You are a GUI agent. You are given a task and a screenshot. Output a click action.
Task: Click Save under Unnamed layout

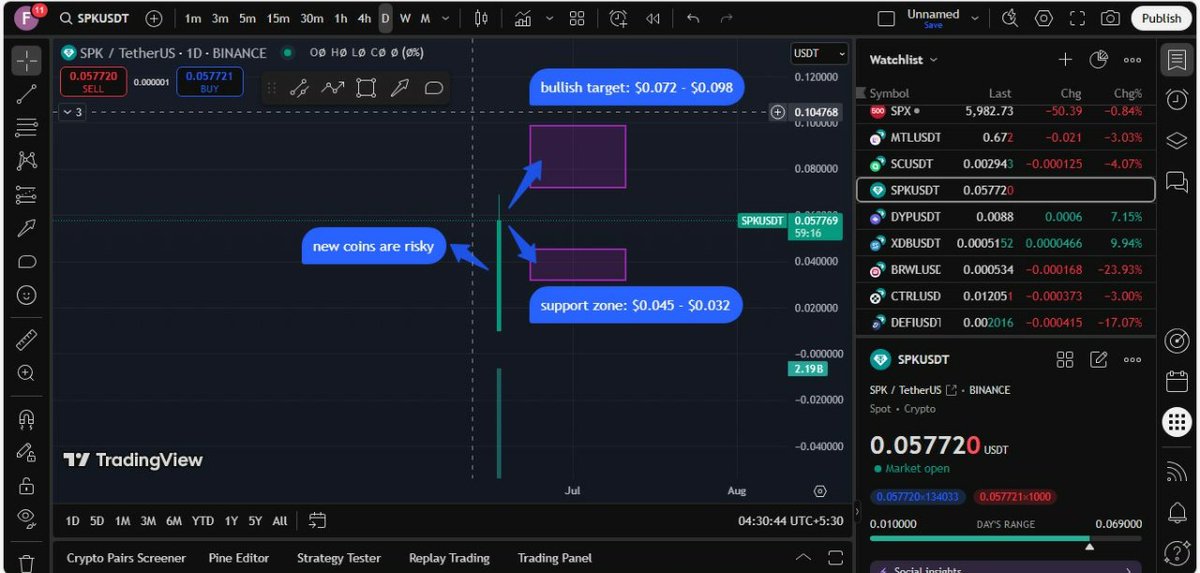[933, 25]
